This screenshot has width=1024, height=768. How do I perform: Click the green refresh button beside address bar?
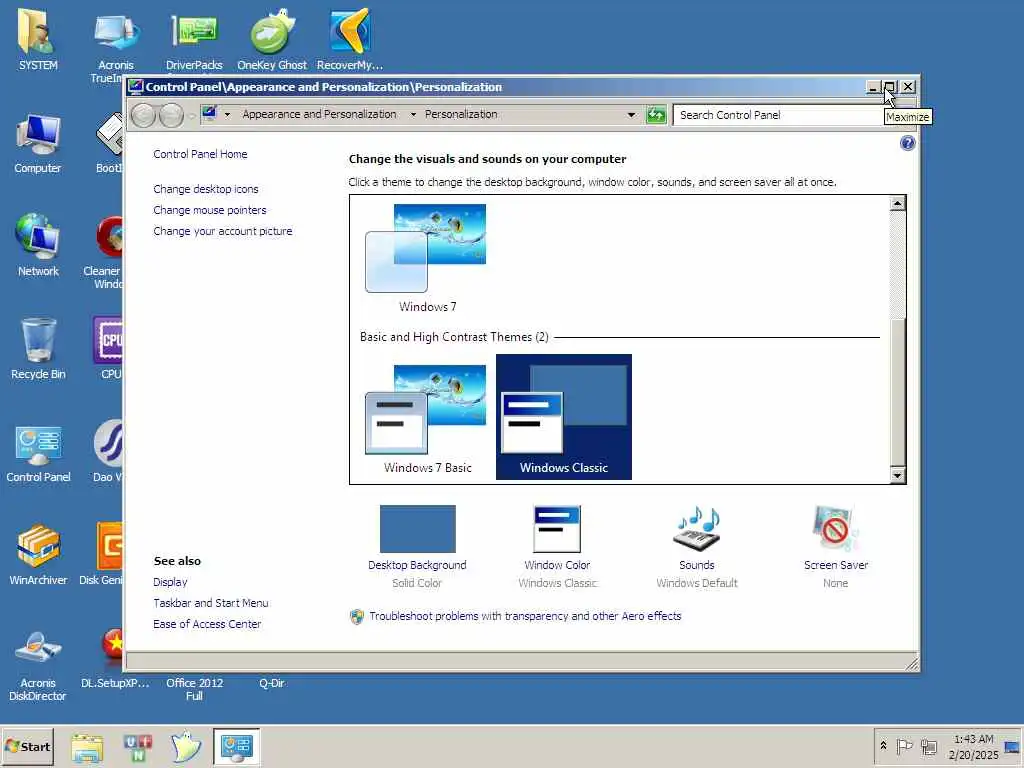pyautogui.click(x=656, y=115)
